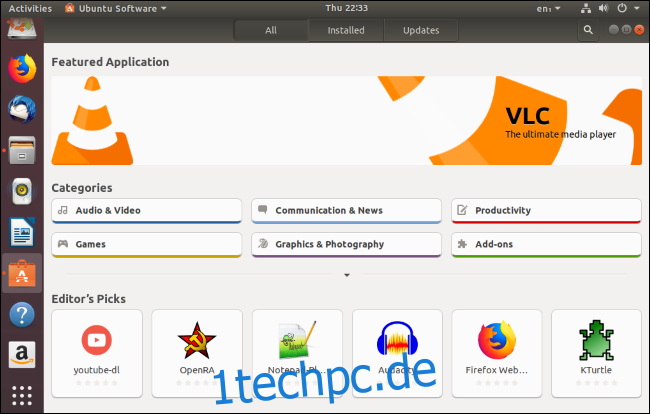Launch Rhythmbox speaker icon in dock
Viewport: 650px width, 414px height.
(22, 191)
